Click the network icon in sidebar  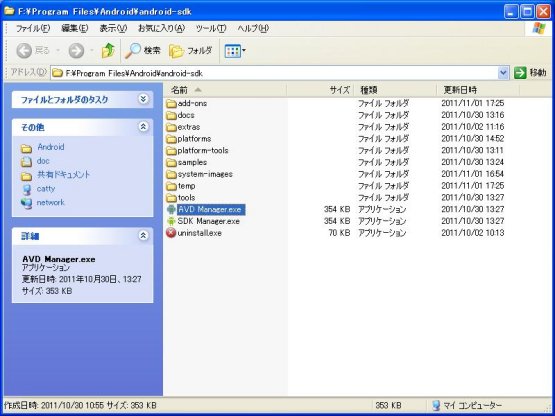pos(27,203)
